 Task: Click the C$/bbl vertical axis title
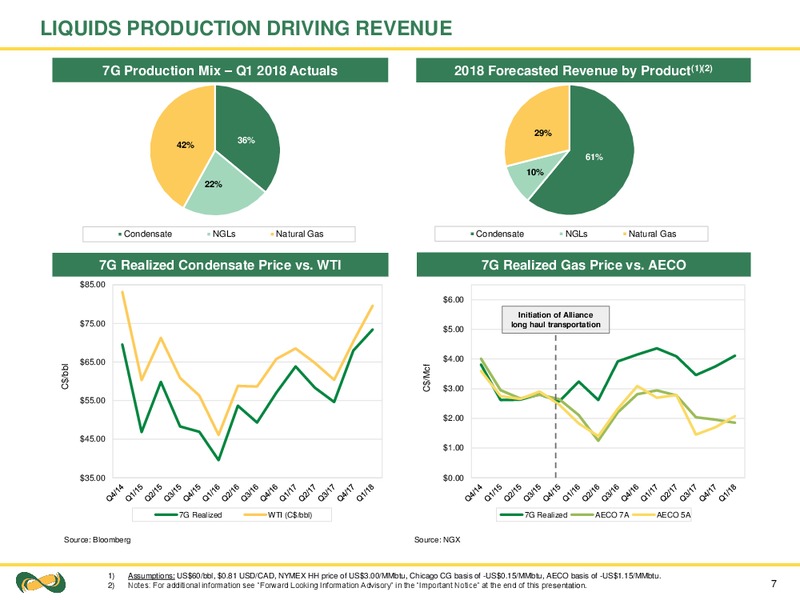(x=65, y=378)
